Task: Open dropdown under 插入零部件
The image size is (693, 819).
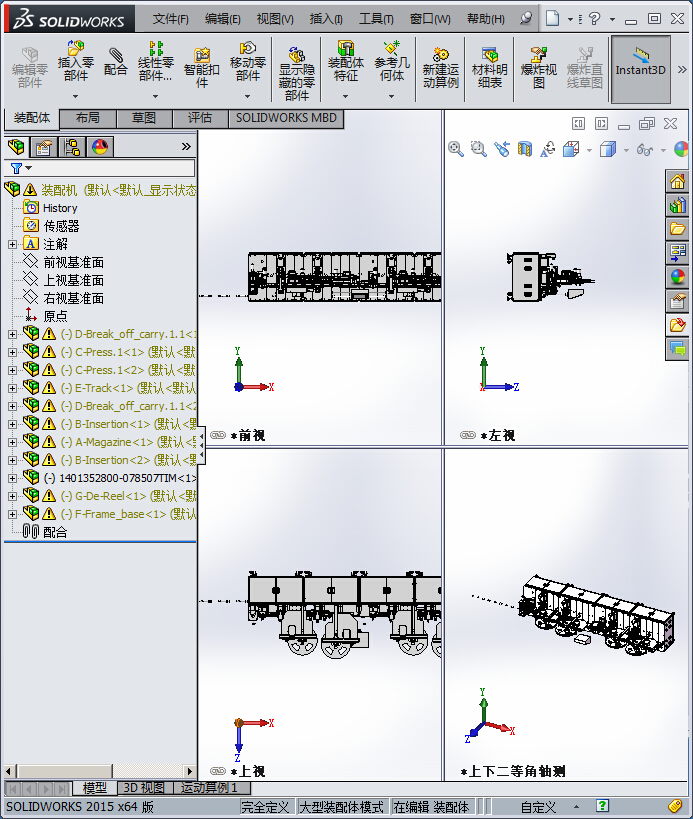Action: pos(76,97)
